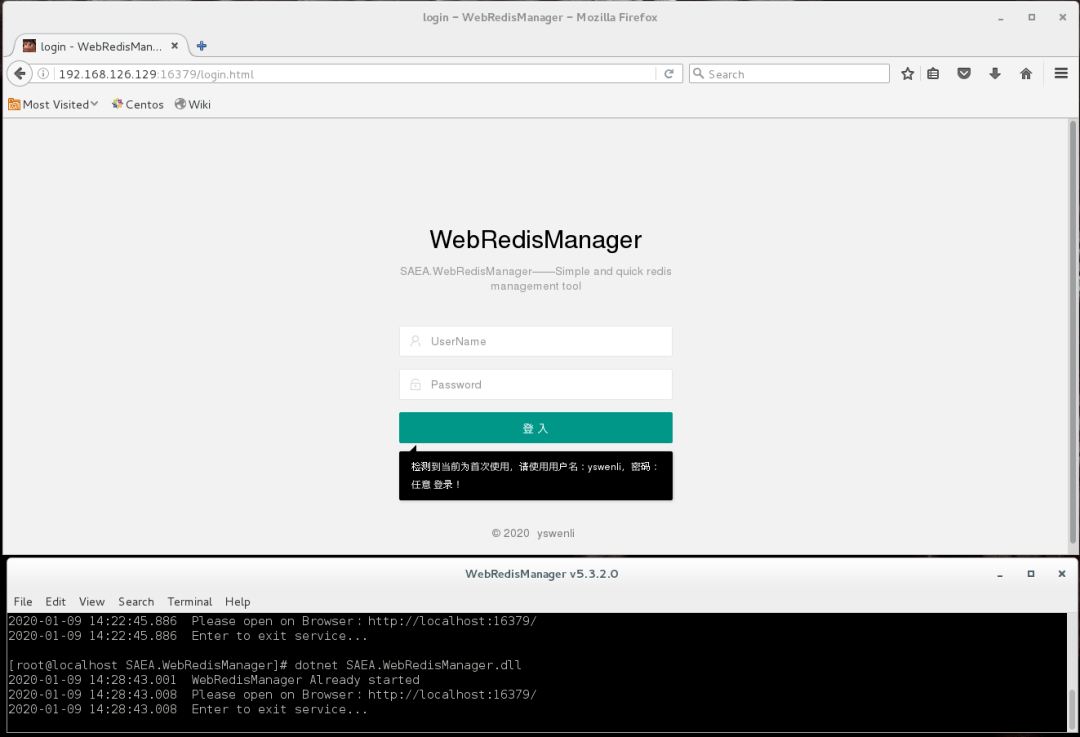Open the terminal's Help menu
This screenshot has height=737, width=1080.
coord(237,601)
